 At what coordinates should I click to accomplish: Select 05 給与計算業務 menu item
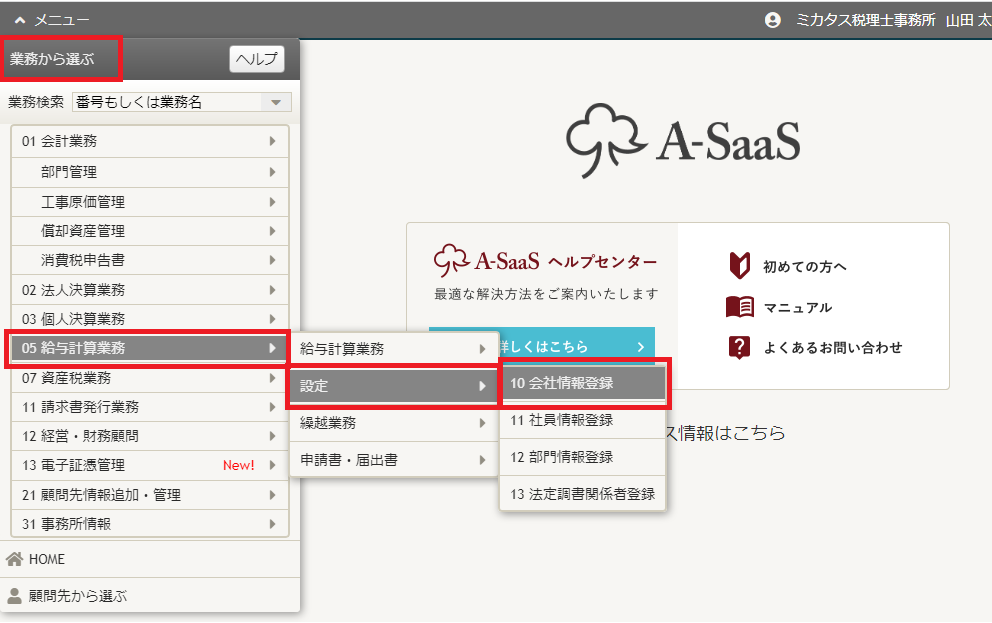click(150, 348)
